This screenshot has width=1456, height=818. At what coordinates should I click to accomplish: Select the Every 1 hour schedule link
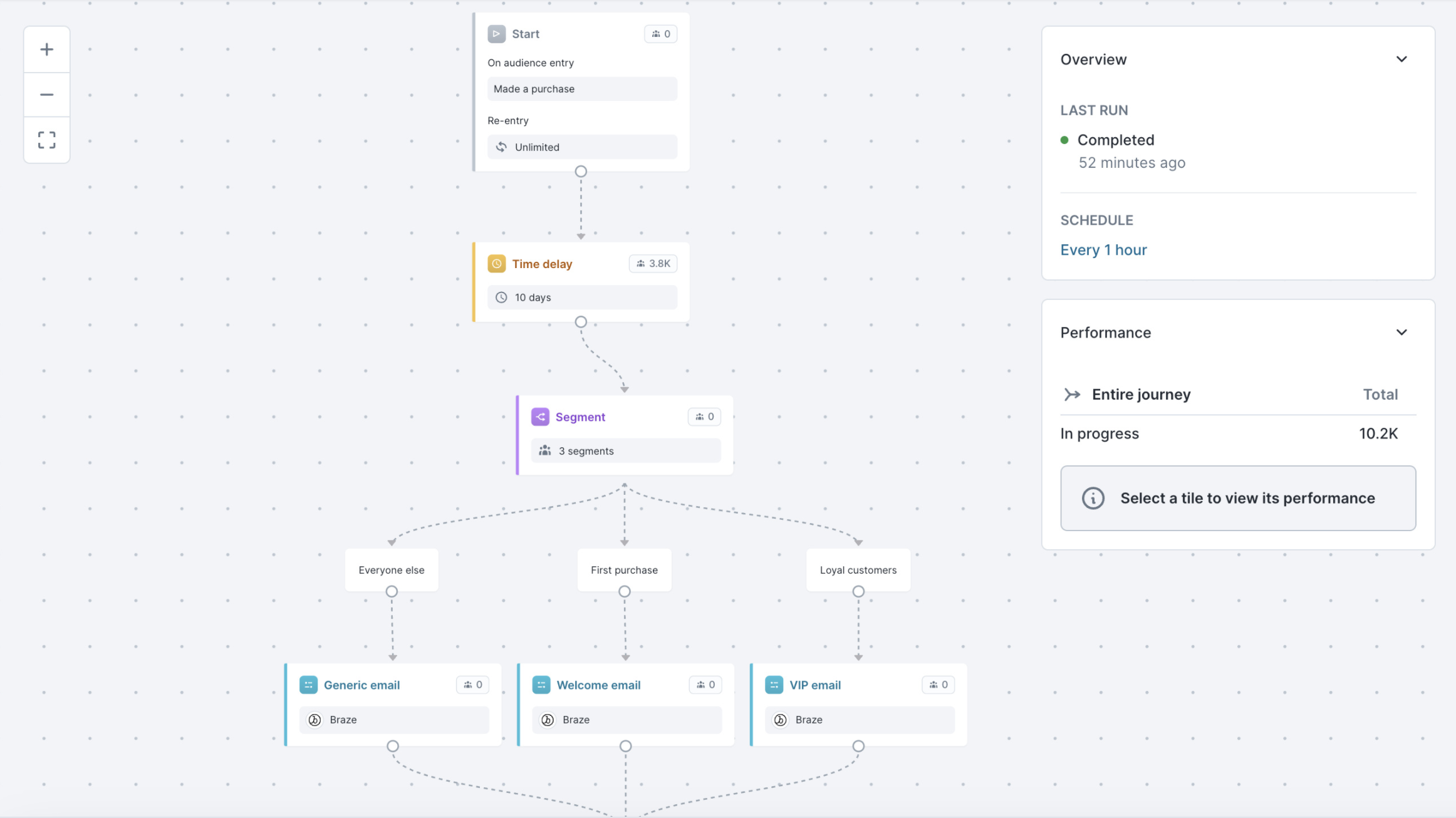tap(1103, 249)
